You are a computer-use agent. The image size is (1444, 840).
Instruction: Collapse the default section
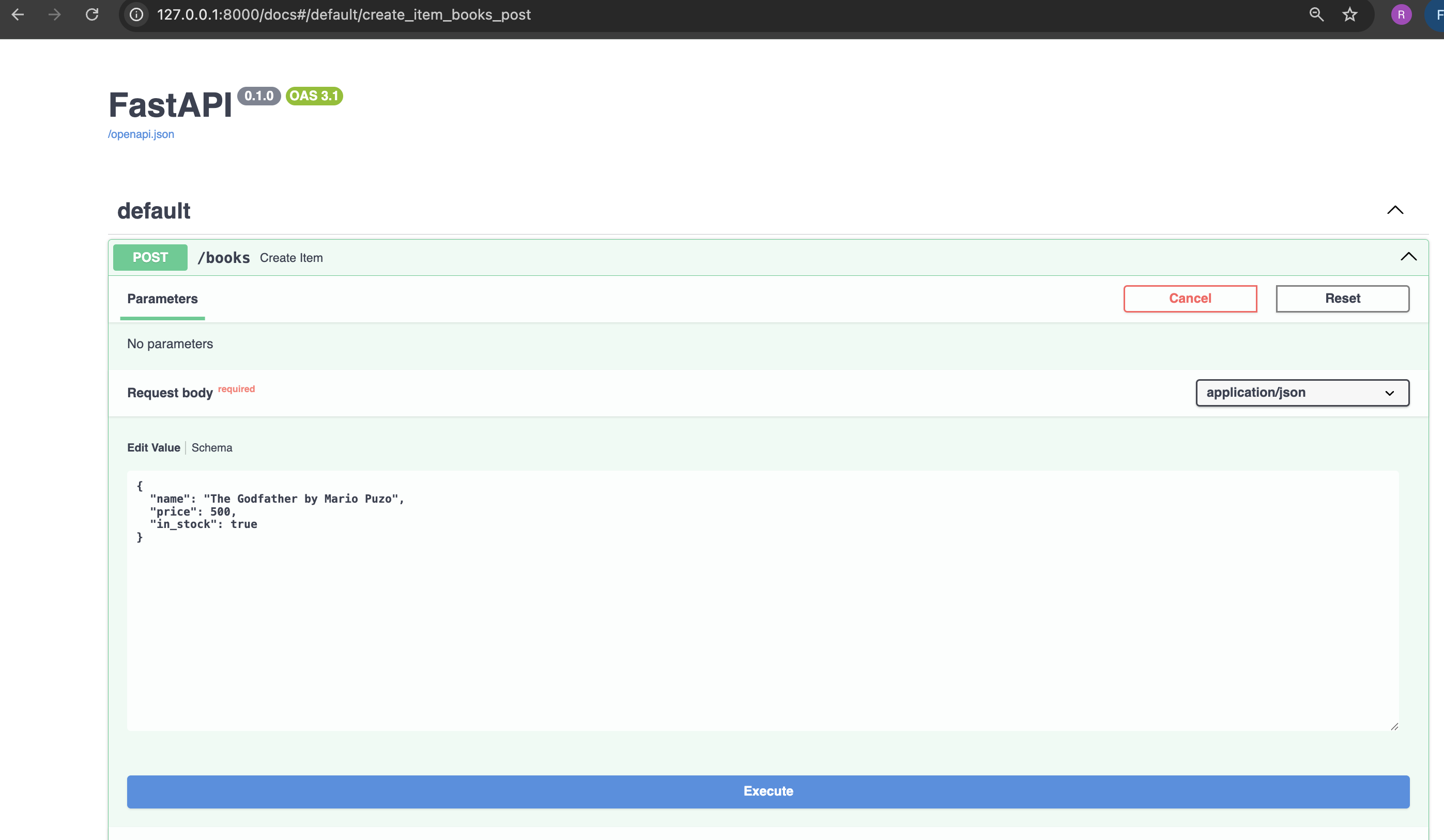(1396, 210)
